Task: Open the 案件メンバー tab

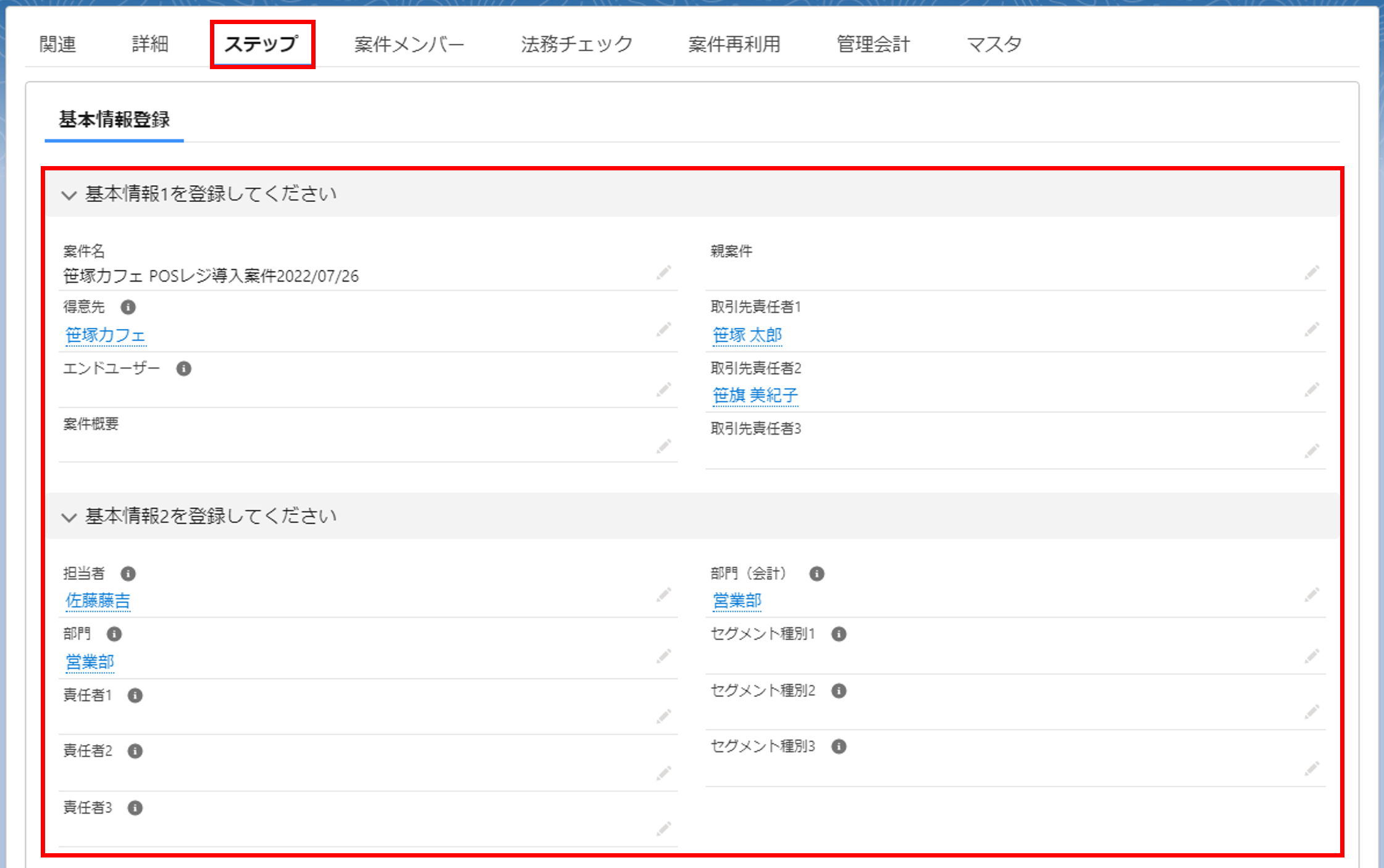Action: coord(409,44)
